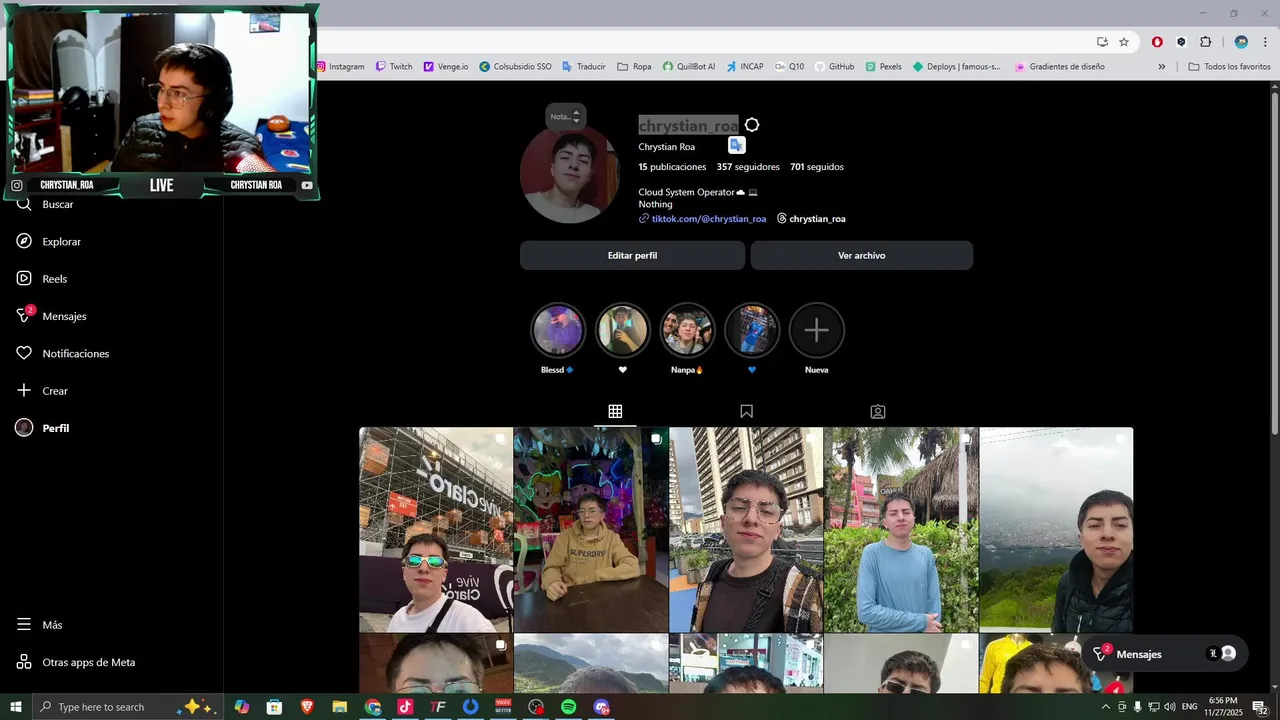Open Notificaciones heart icon

tap(24, 353)
